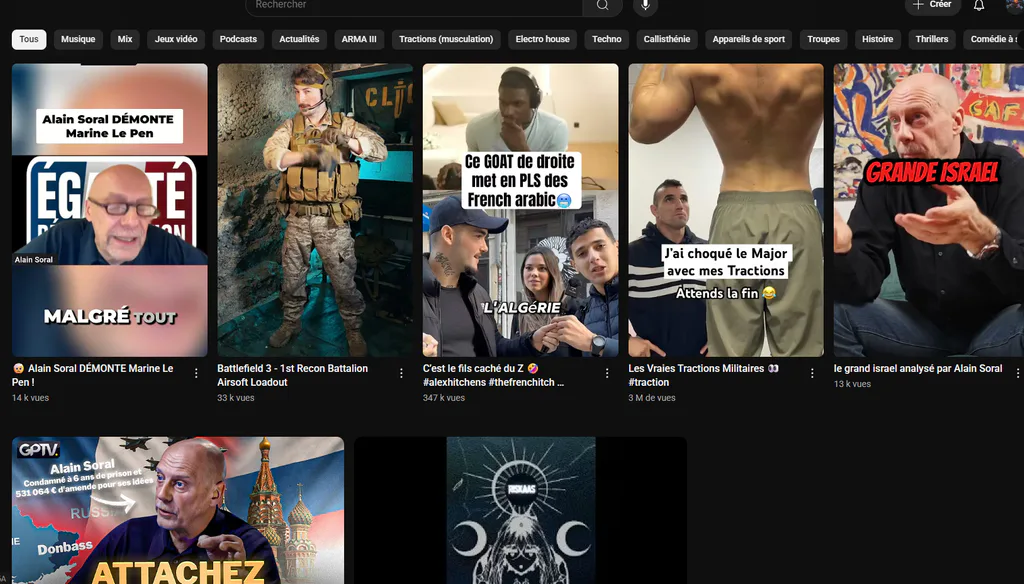Open the J'ai choqué le Major thumbnail
Screen dimensions: 1024x584
point(726,210)
